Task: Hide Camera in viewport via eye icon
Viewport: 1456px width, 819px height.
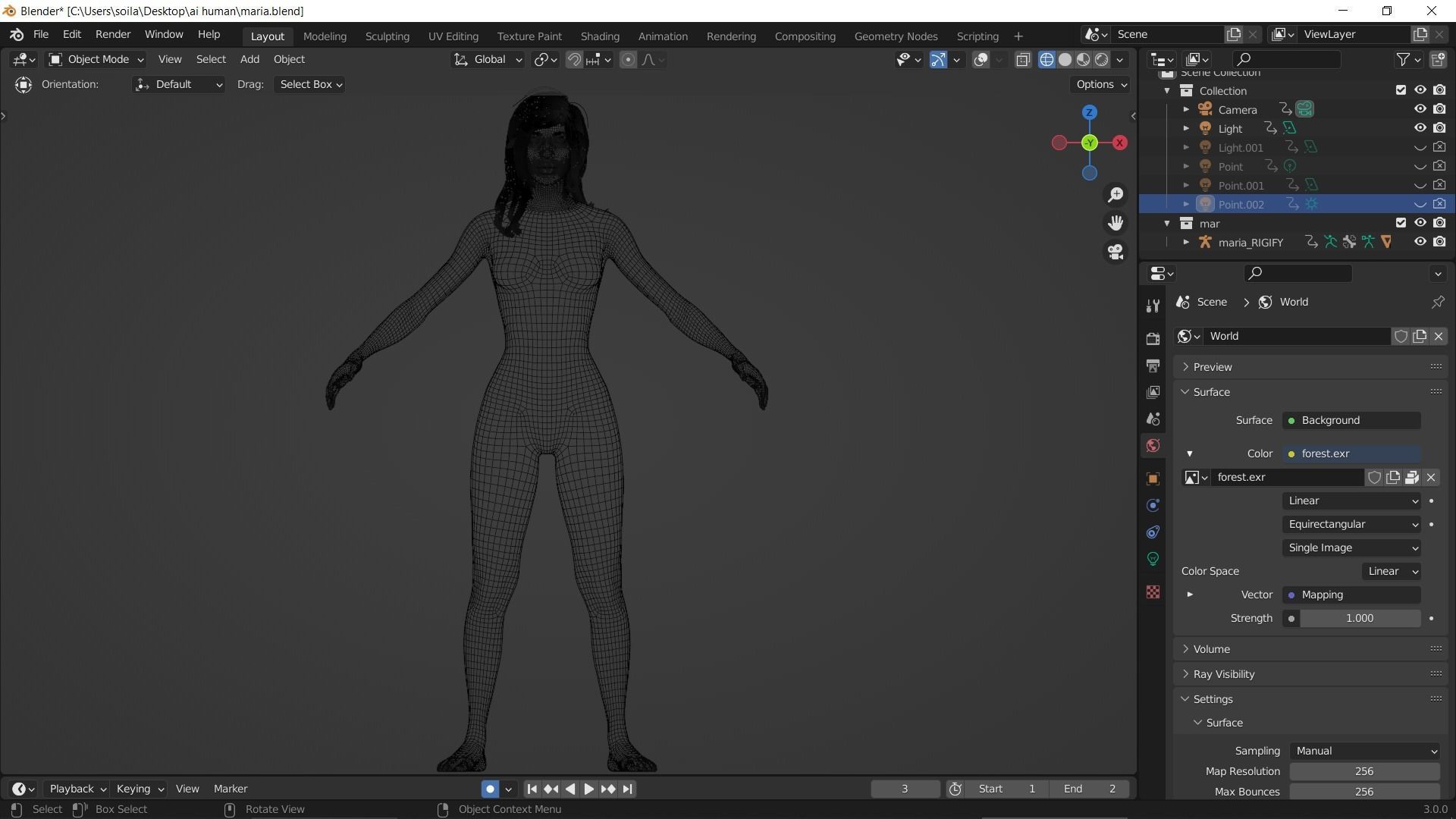Action: 1420,109
